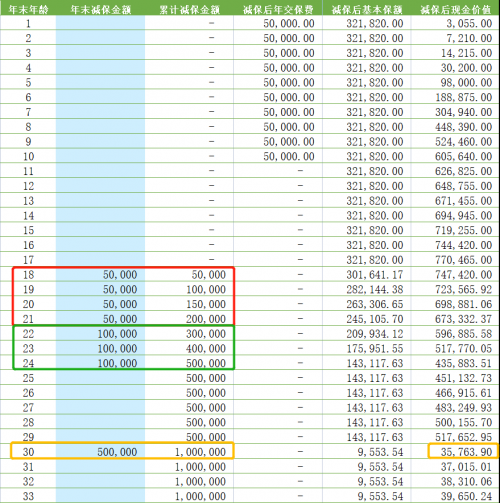
Task: Select the 年末减保金额 column header
Action: point(100,9)
